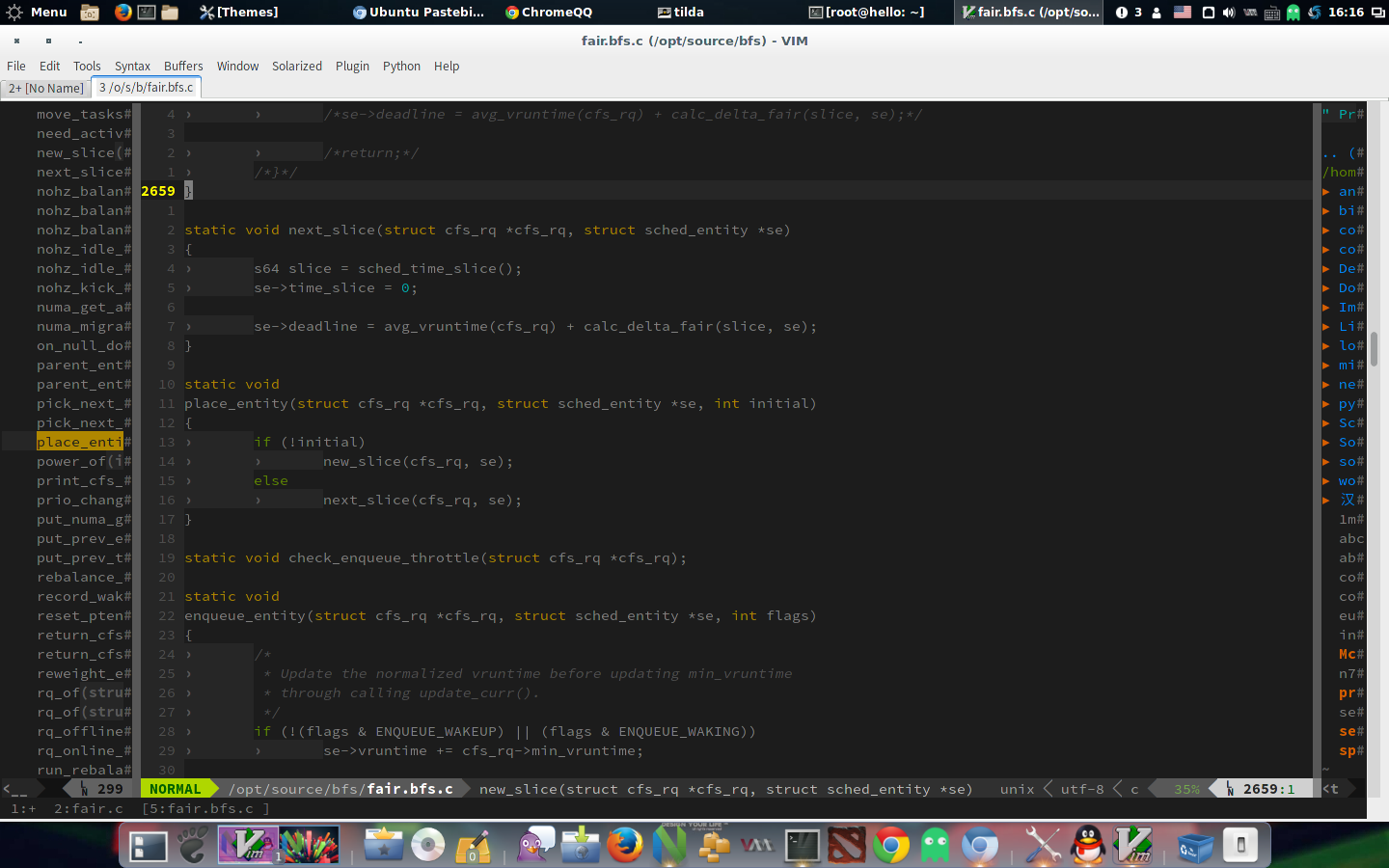Click show desktop icon at dock start
1389x868 pixels.
click(149, 847)
